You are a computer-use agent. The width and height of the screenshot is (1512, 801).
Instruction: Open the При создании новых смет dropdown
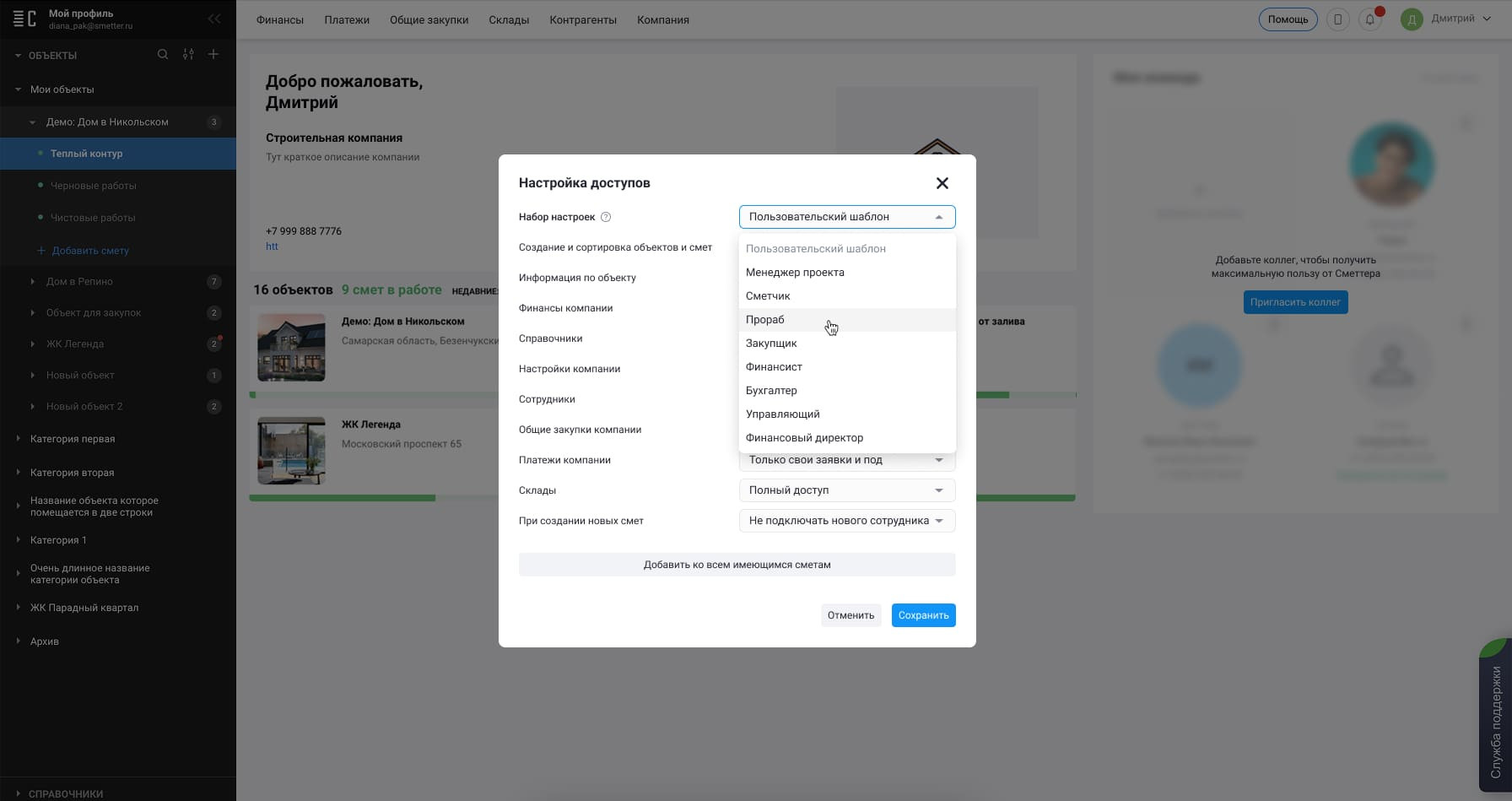(846, 521)
